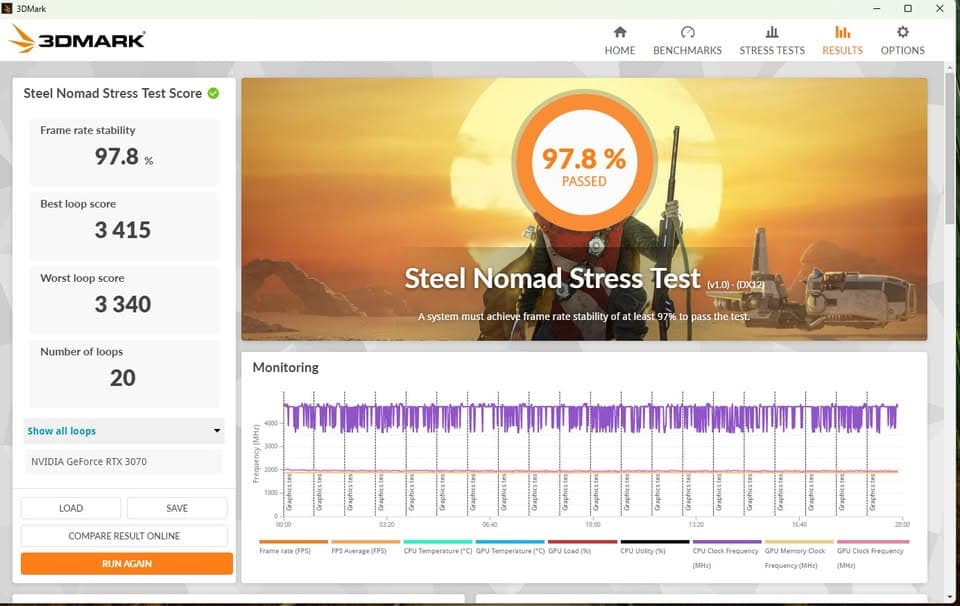Click green validation checkmark next to score title
The width and height of the screenshot is (960, 606).
click(x=213, y=93)
